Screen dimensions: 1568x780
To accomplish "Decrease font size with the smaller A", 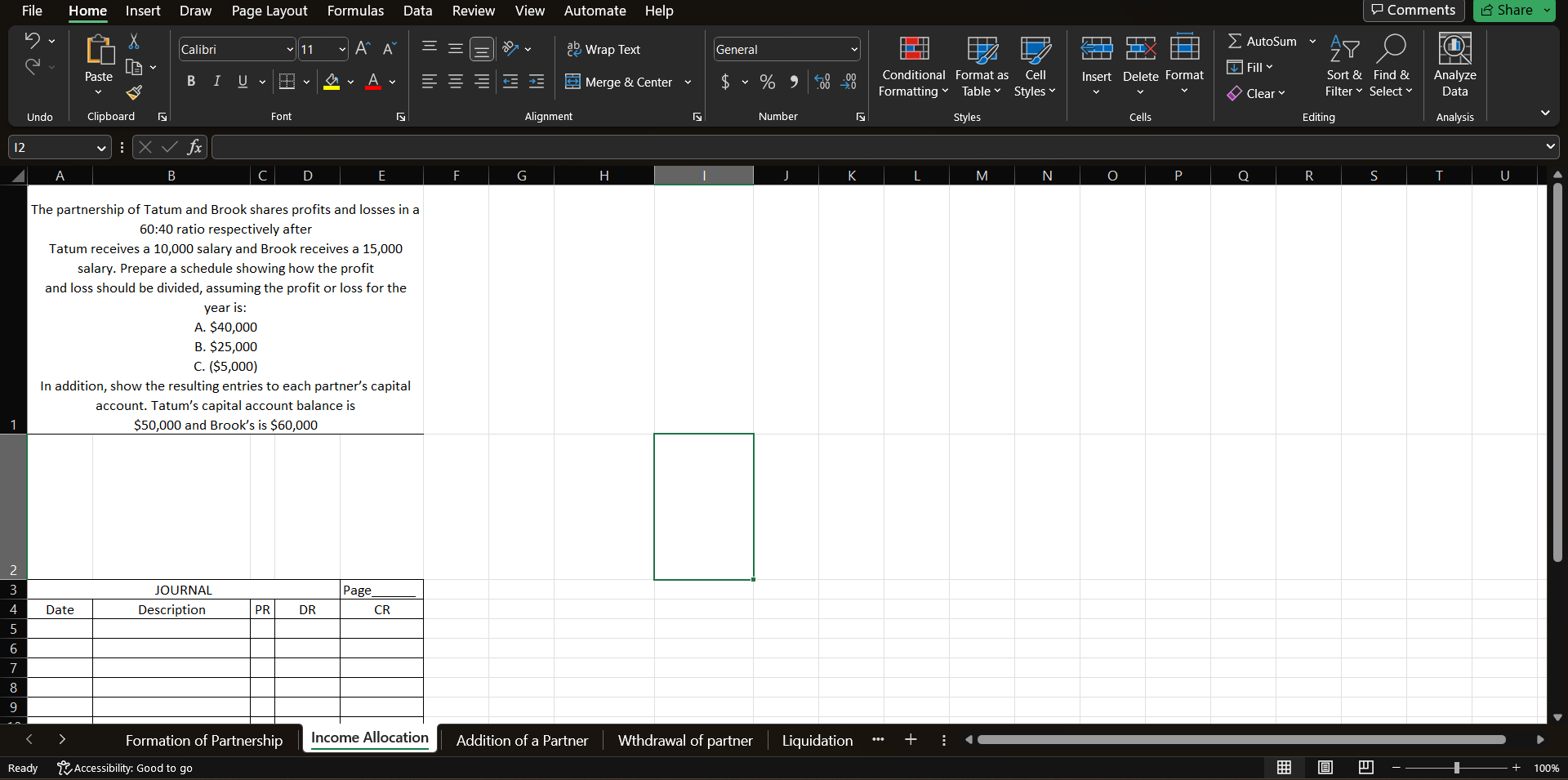I will click(390, 49).
